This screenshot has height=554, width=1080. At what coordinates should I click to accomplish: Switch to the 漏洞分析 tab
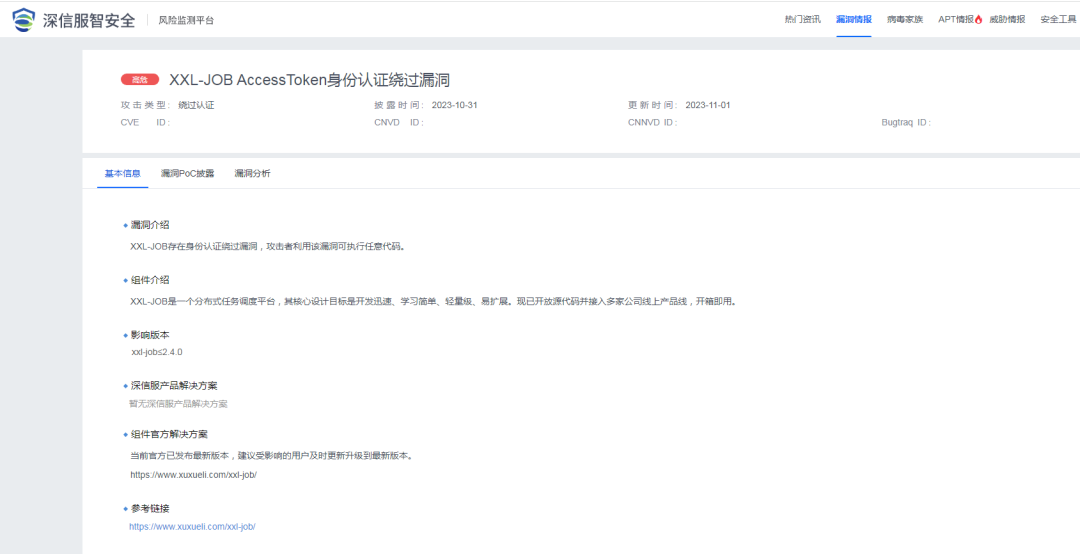pos(252,174)
